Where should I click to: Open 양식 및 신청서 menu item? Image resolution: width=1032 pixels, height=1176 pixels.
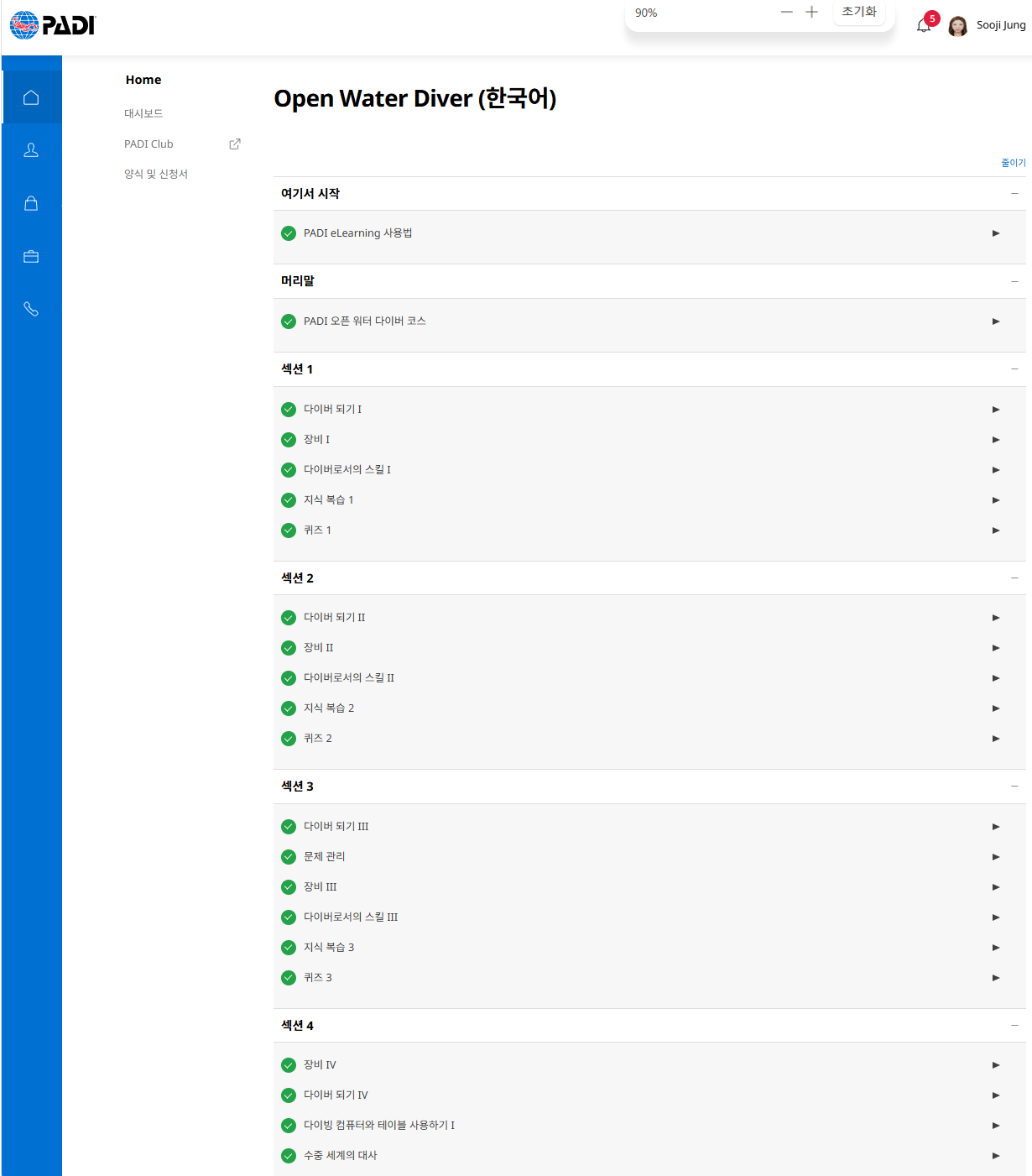(156, 174)
